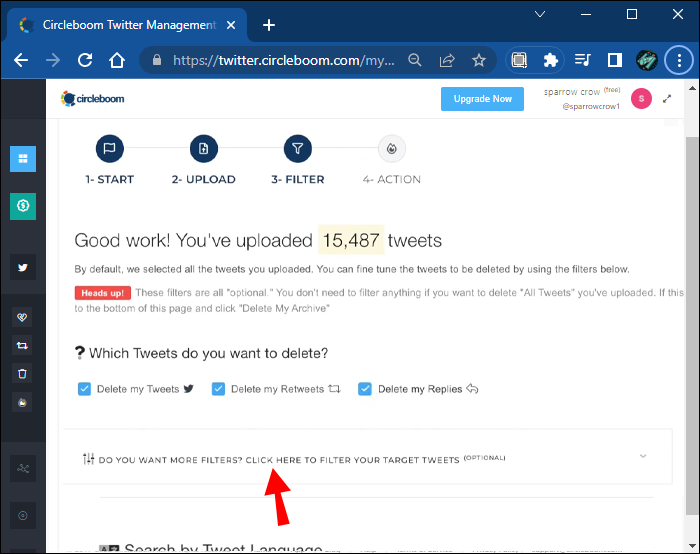Image resolution: width=700 pixels, height=554 pixels.
Task: Open the dashboard grid icon in sidebar
Action: (x=23, y=158)
